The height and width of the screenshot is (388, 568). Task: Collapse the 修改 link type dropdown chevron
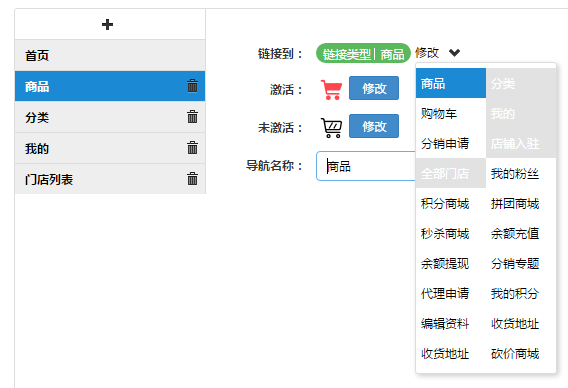[454, 53]
